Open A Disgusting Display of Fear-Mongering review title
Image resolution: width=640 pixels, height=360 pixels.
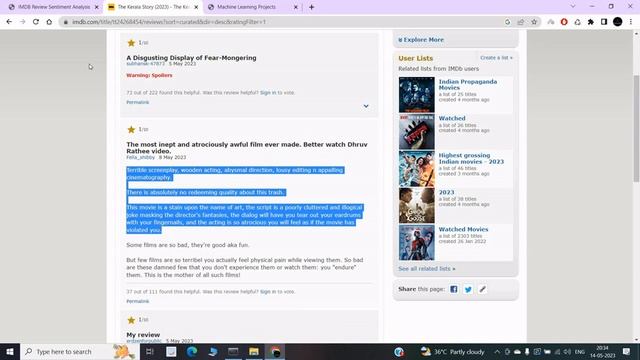[191, 58]
